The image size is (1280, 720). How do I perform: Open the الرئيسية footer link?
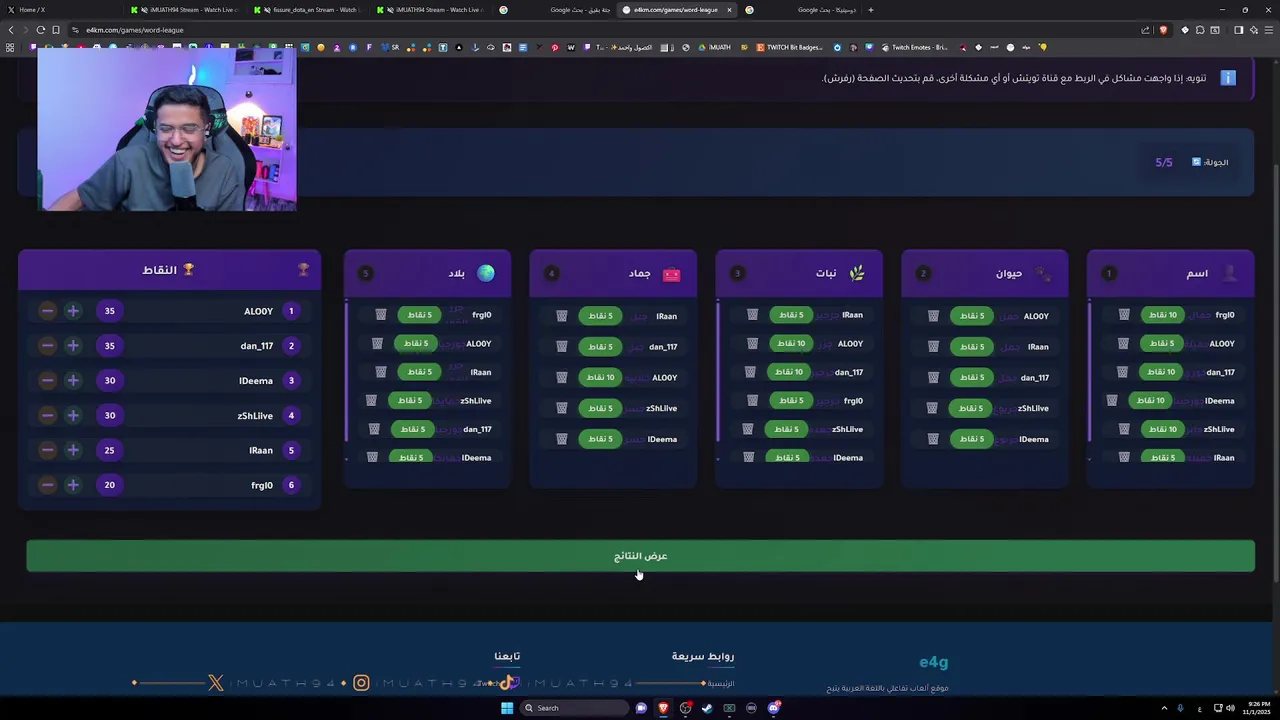click(x=720, y=684)
